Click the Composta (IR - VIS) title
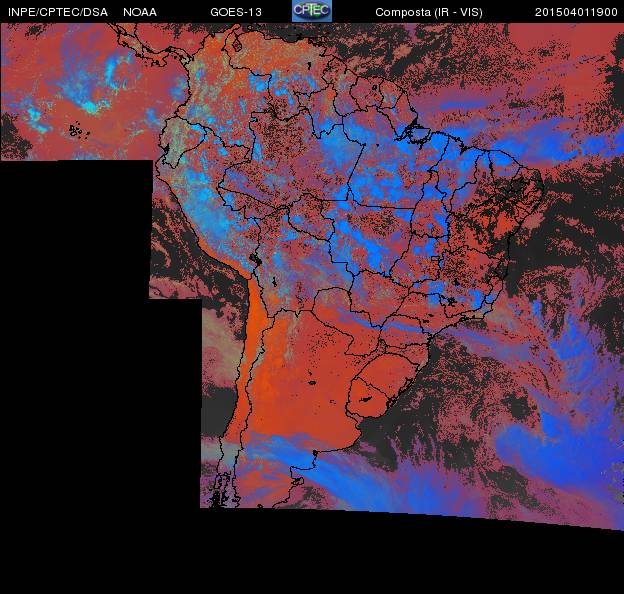Screen dimensions: 624x594 [429, 12]
